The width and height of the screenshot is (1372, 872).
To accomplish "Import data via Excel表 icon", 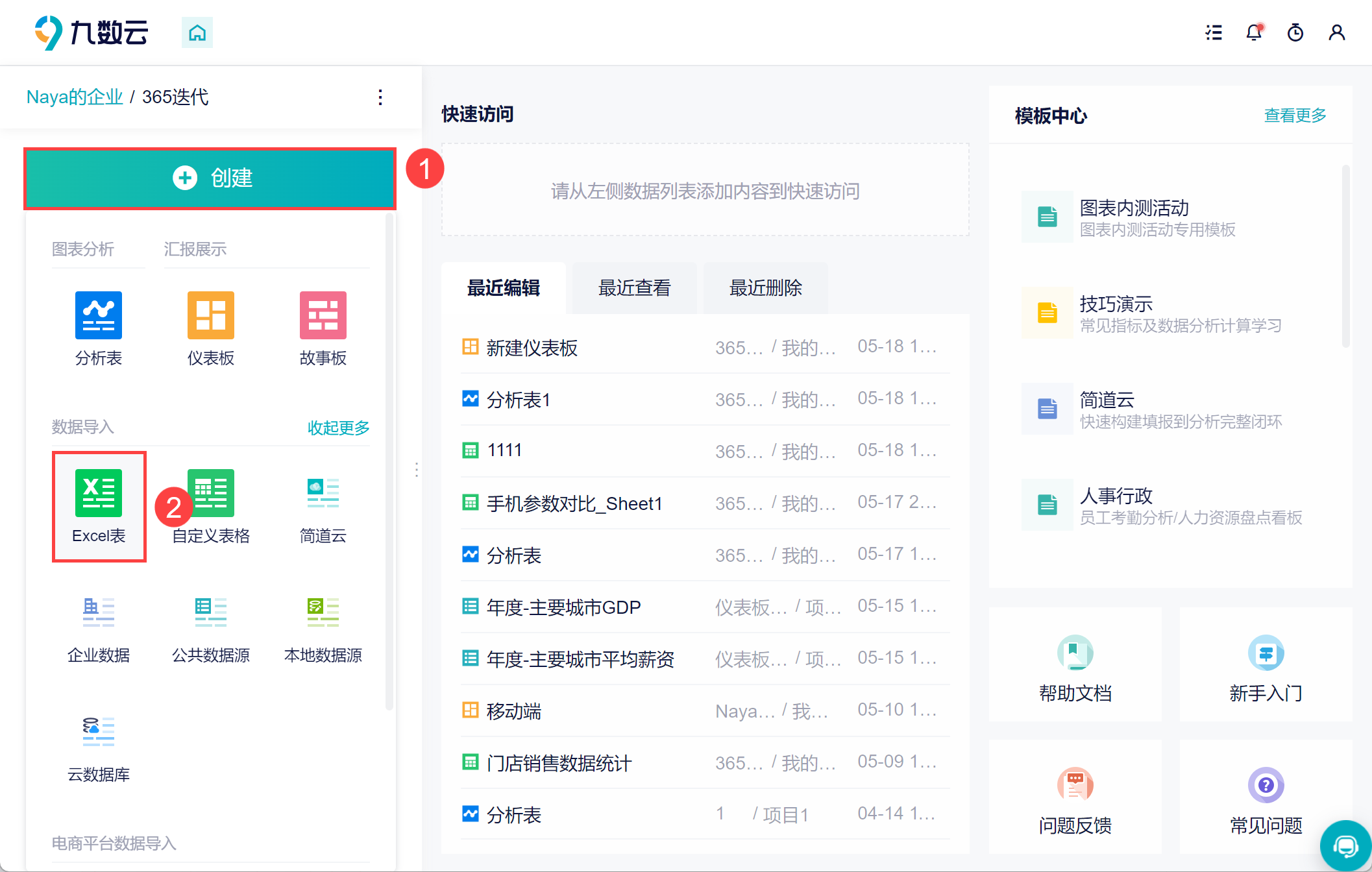I will (x=99, y=493).
